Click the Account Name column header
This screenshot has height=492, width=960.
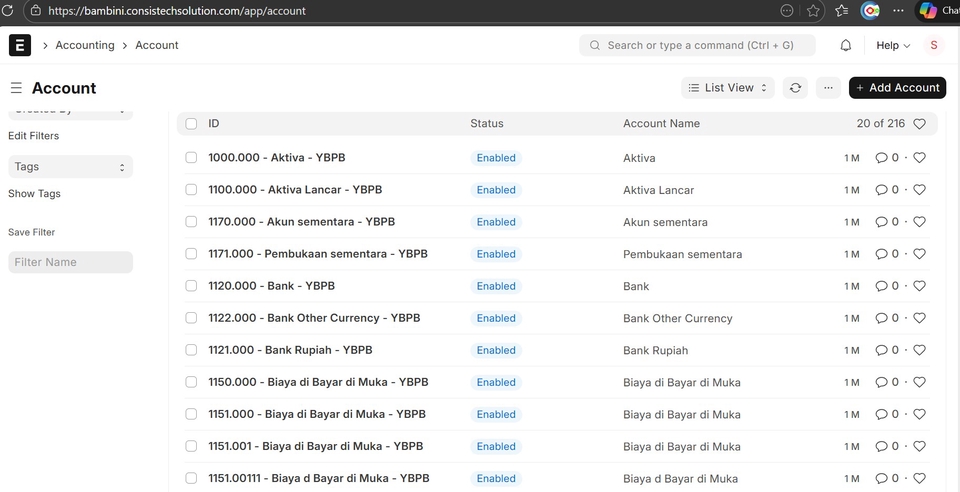[661, 124]
